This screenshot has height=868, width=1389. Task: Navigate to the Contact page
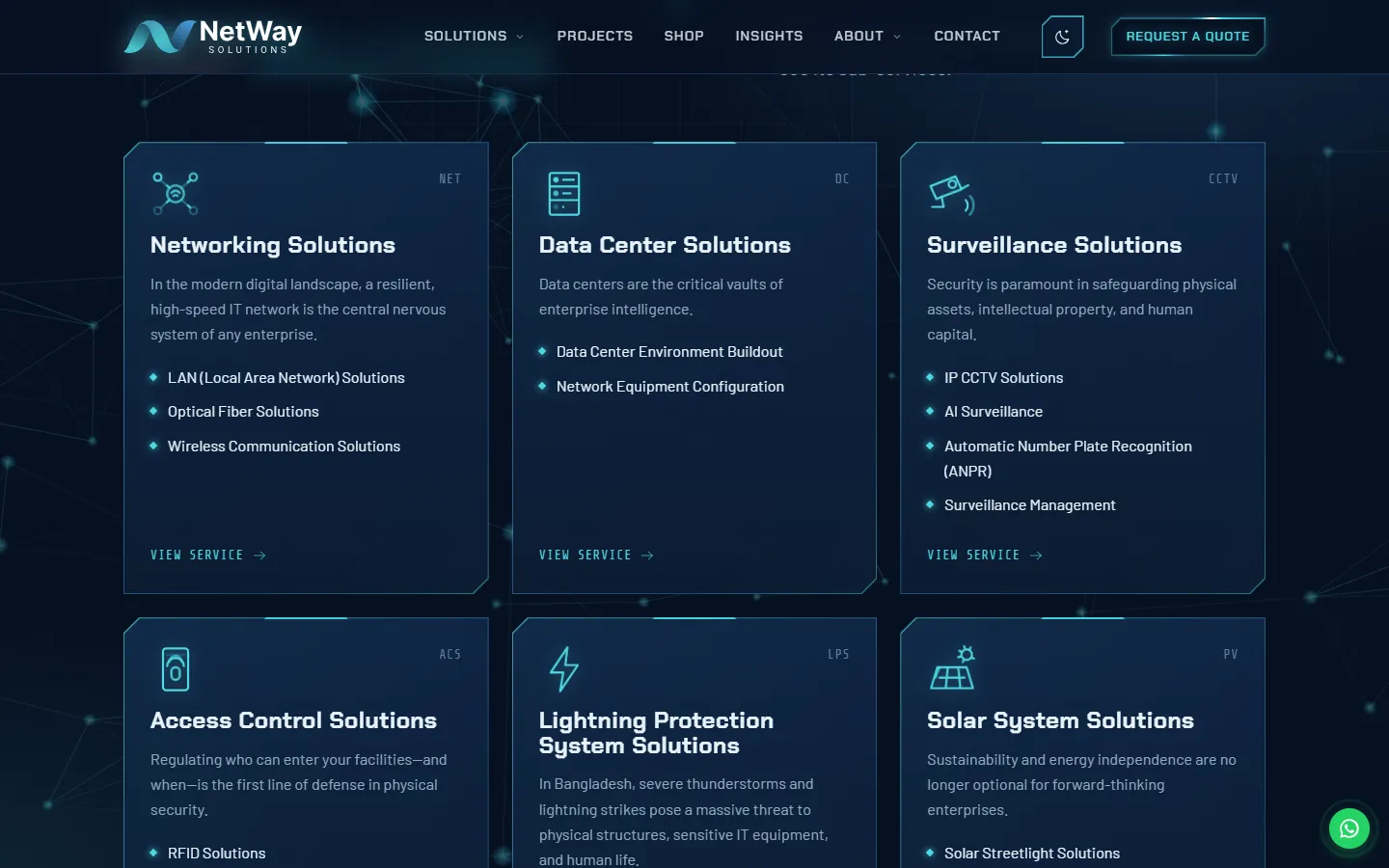(967, 37)
